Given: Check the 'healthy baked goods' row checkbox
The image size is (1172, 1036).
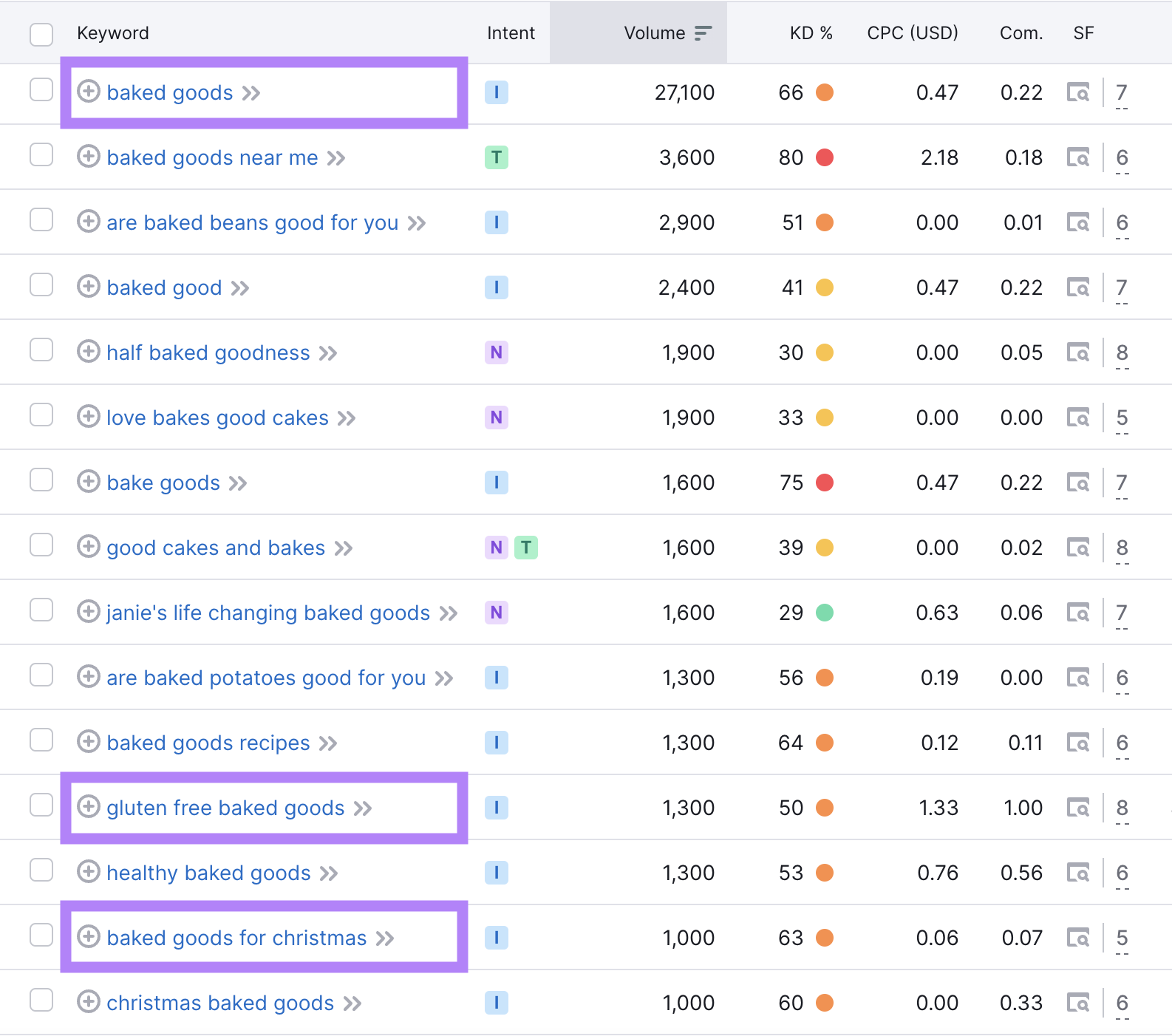Looking at the screenshot, I should [41, 870].
